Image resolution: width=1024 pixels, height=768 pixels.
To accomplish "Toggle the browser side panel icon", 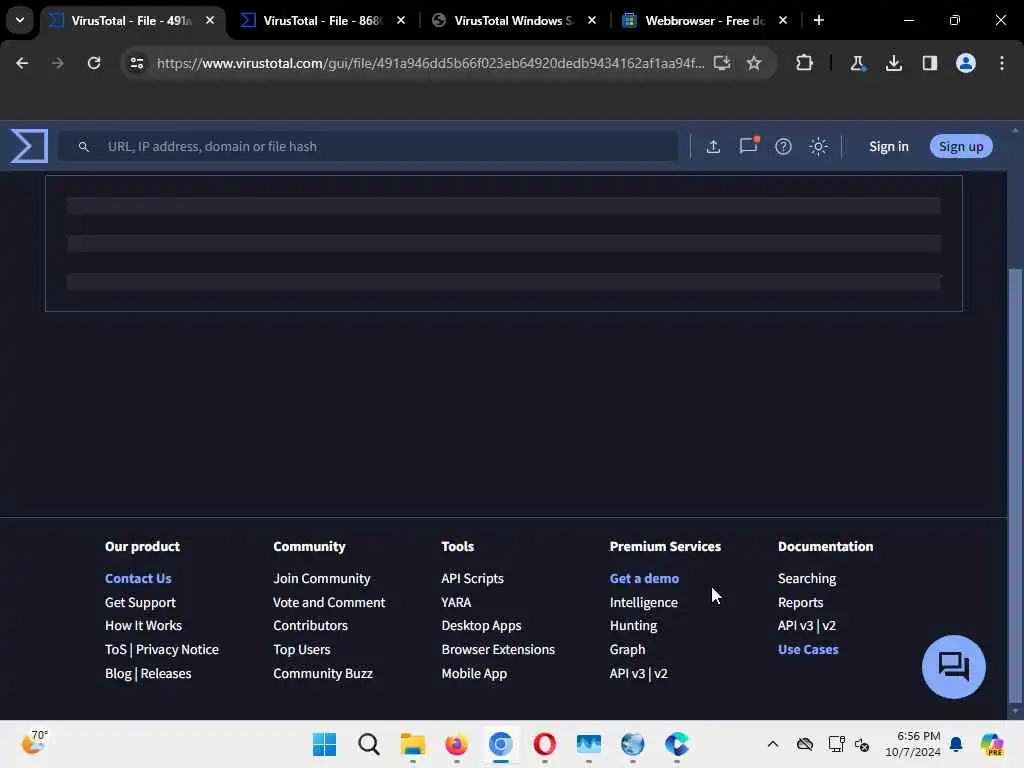I will pyautogui.click(x=930, y=63).
